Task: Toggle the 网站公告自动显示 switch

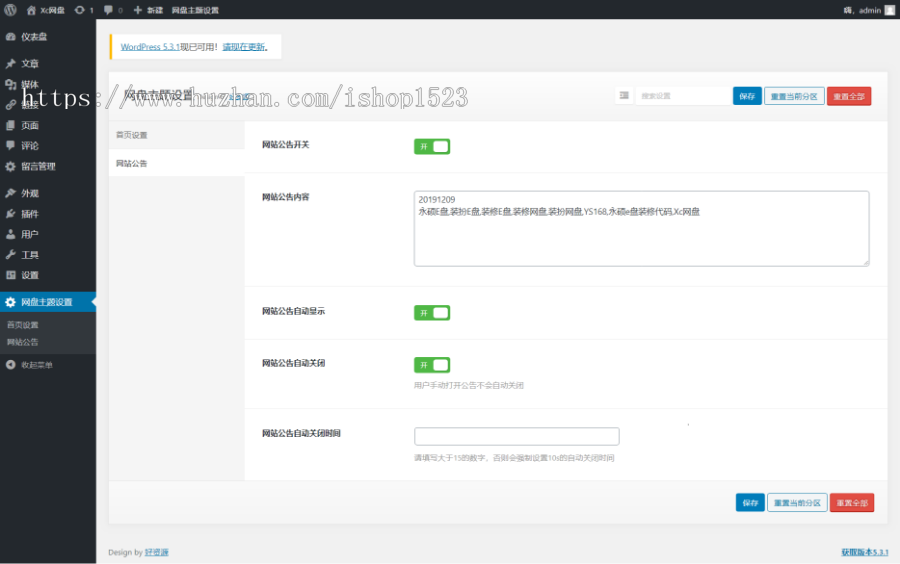Action: point(432,313)
